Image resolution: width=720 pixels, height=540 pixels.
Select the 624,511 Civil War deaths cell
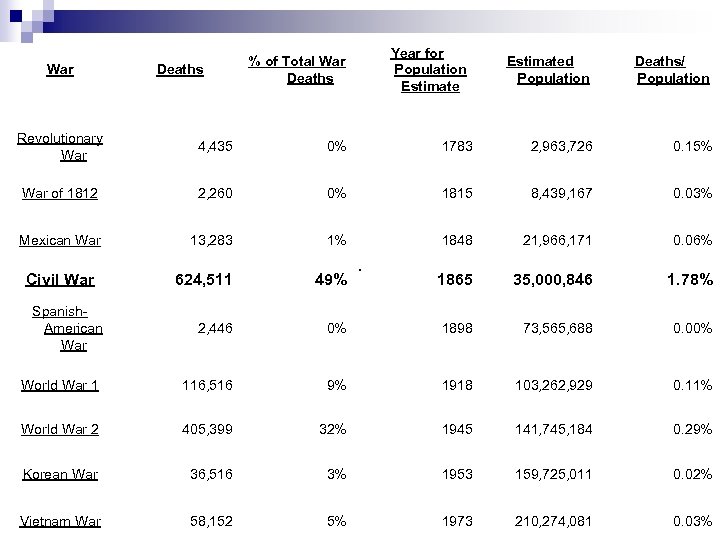pyautogui.click(x=201, y=281)
